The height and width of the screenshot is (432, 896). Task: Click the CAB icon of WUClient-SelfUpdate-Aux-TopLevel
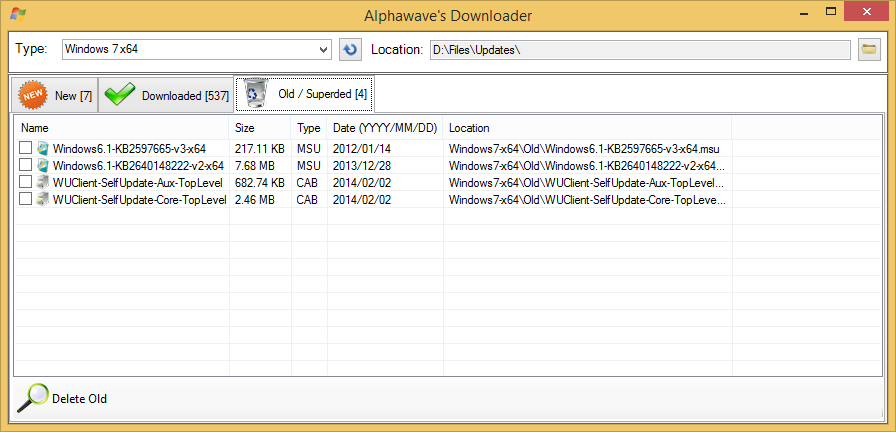[x=43, y=183]
